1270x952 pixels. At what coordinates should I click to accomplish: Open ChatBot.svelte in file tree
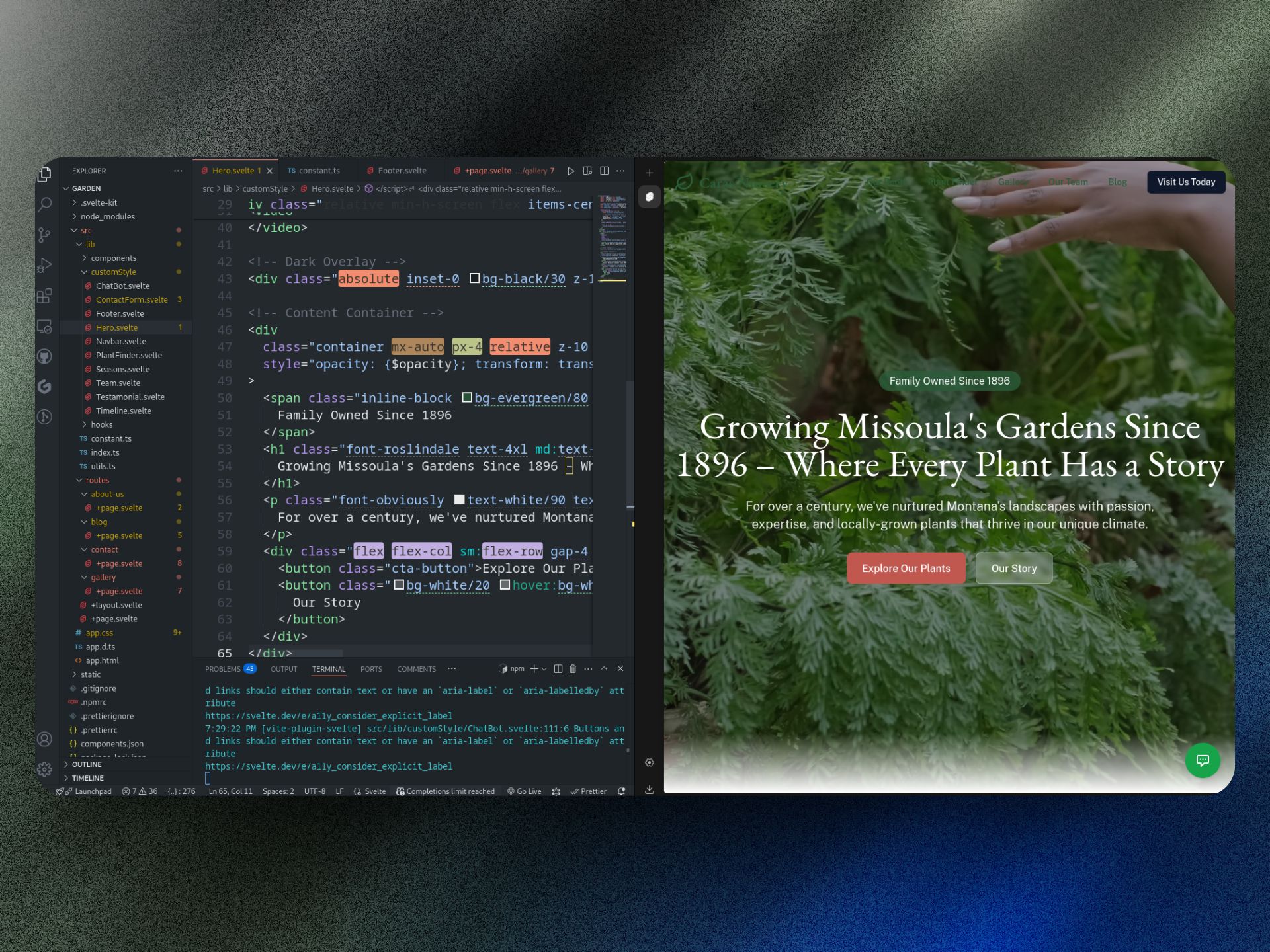click(122, 286)
